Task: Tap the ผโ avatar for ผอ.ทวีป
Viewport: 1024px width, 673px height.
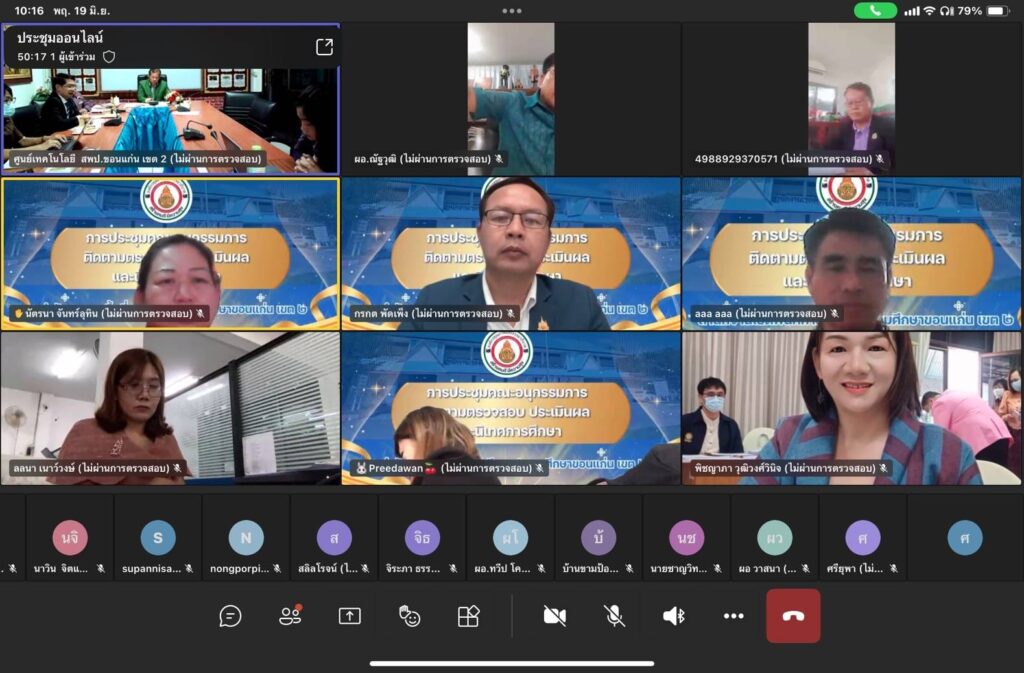Action: (x=511, y=538)
